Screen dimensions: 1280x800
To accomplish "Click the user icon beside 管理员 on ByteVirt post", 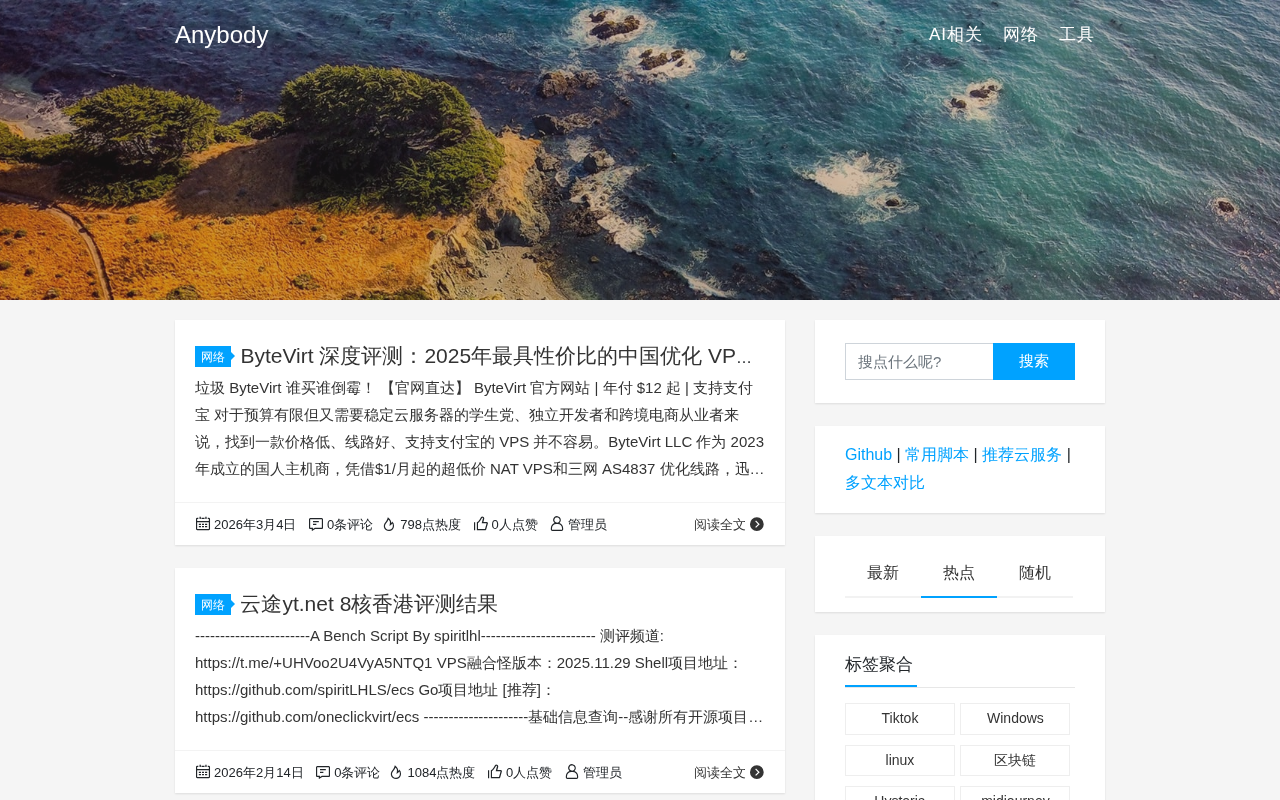I will click(x=557, y=523).
